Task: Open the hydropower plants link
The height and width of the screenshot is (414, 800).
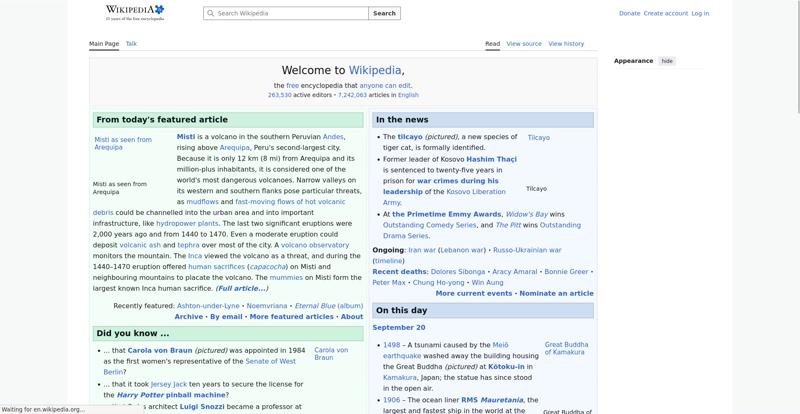Action: 187,224
